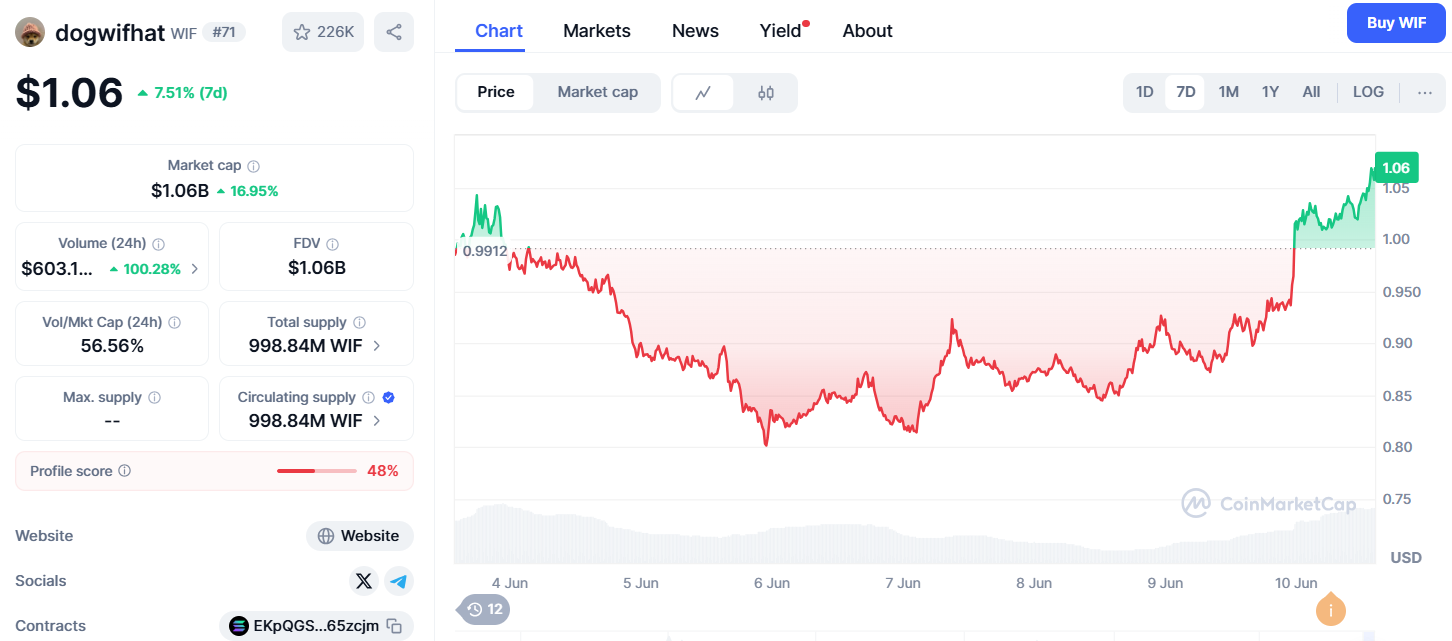Select the Price chart toggle

coord(496,93)
